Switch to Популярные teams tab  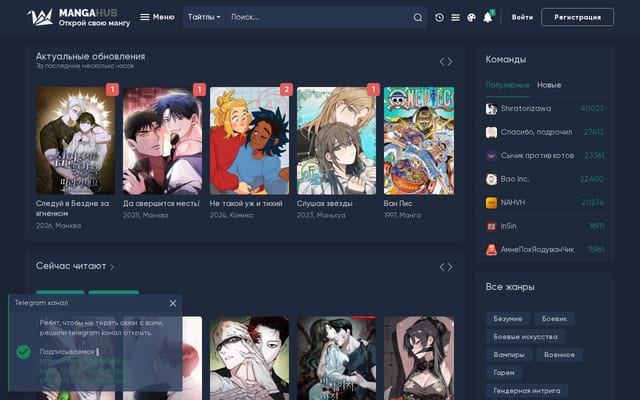[x=507, y=85]
